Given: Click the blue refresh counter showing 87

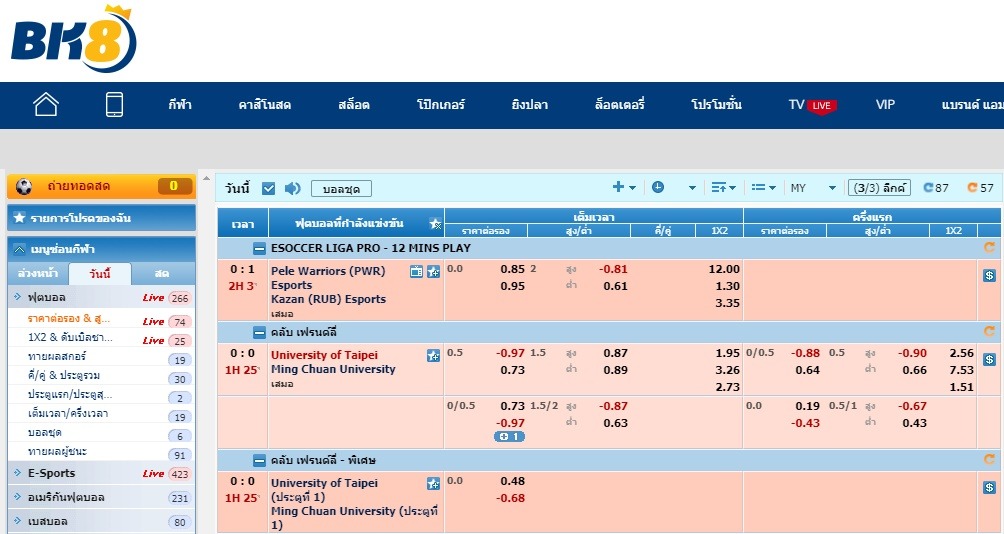Looking at the screenshot, I should 935,188.
